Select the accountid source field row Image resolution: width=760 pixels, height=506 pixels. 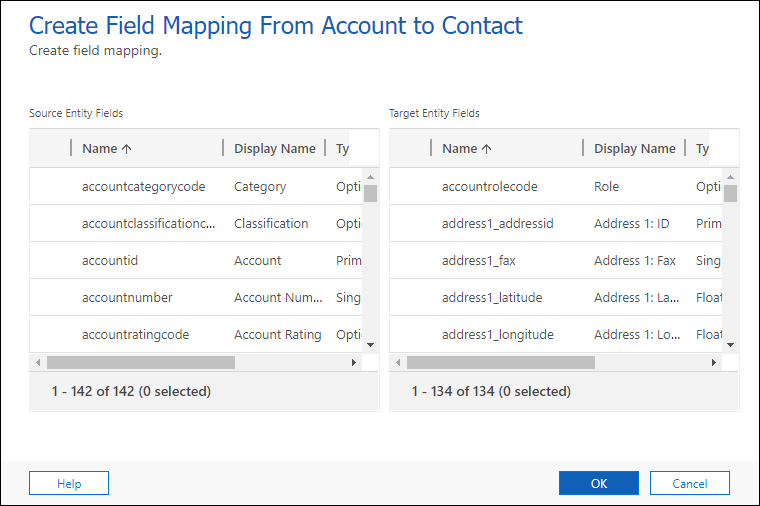click(110, 260)
